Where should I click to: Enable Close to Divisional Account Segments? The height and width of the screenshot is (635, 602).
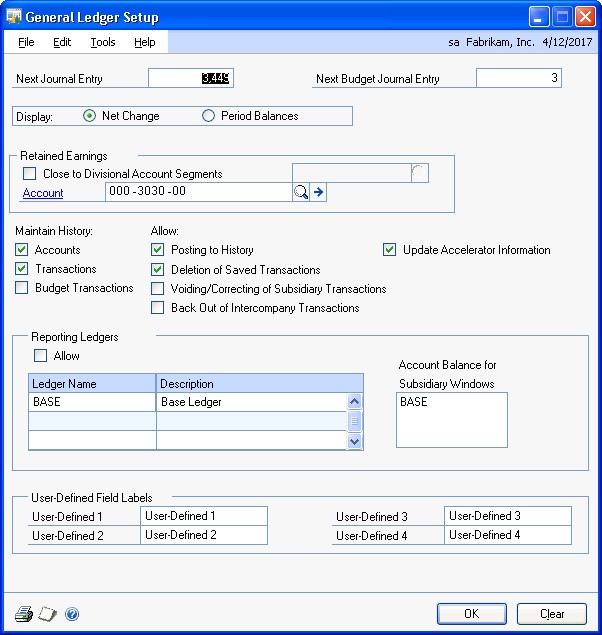point(30,174)
